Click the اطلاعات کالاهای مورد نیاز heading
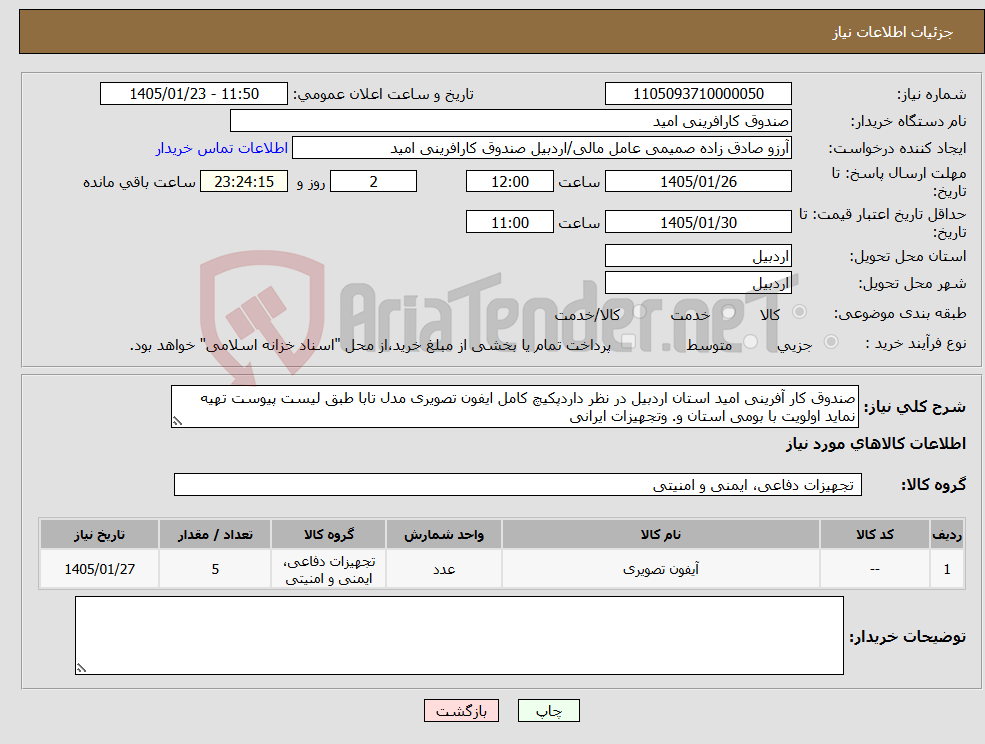Image resolution: width=985 pixels, height=744 pixels. [x=876, y=444]
